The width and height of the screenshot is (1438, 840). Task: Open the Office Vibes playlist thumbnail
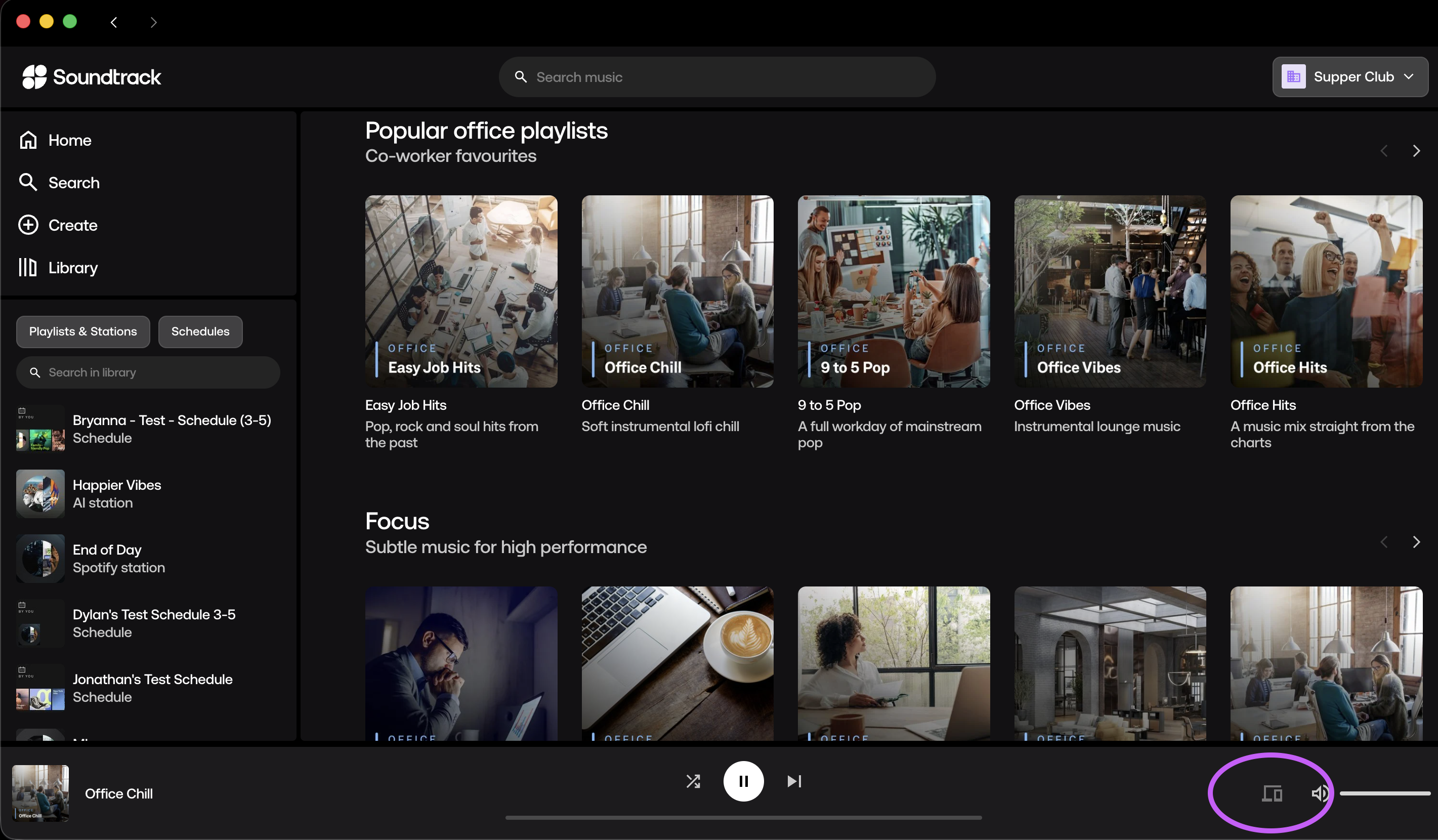[x=1109, y=291]
